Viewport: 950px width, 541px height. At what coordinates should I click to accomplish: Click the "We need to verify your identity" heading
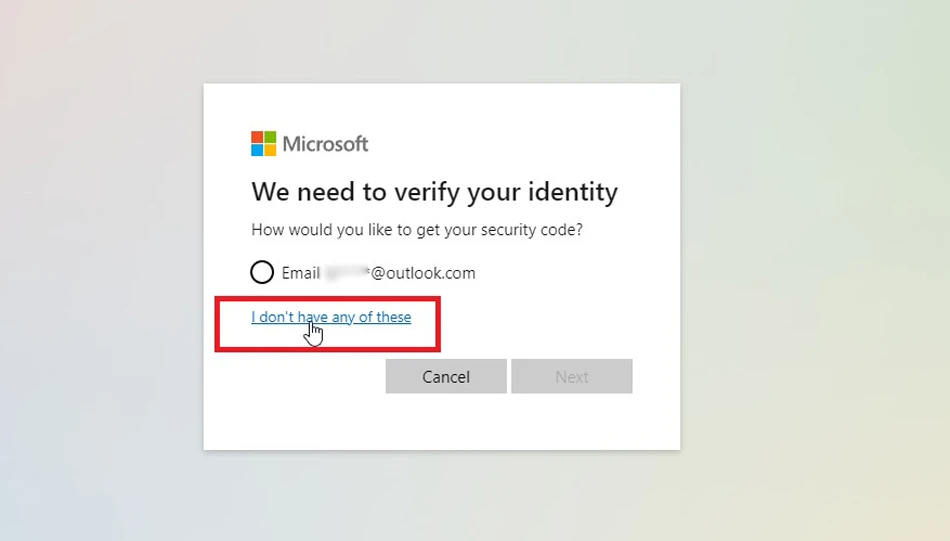[x=434, y=192]
